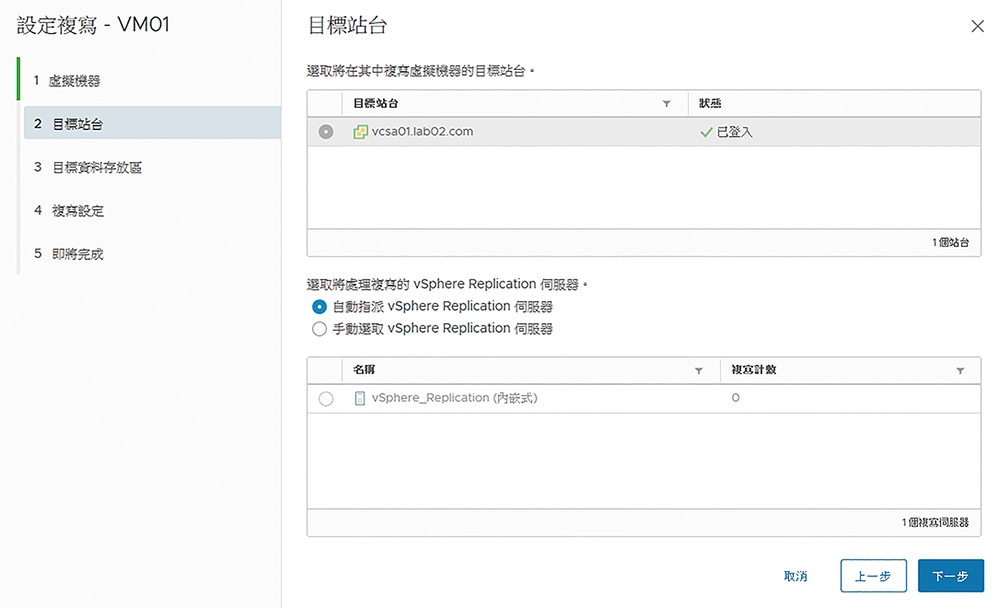Choose 手動選取 vSphere Replication 伺服器 option
Viewport: 1000px width, 608px height.
(319, 329)
